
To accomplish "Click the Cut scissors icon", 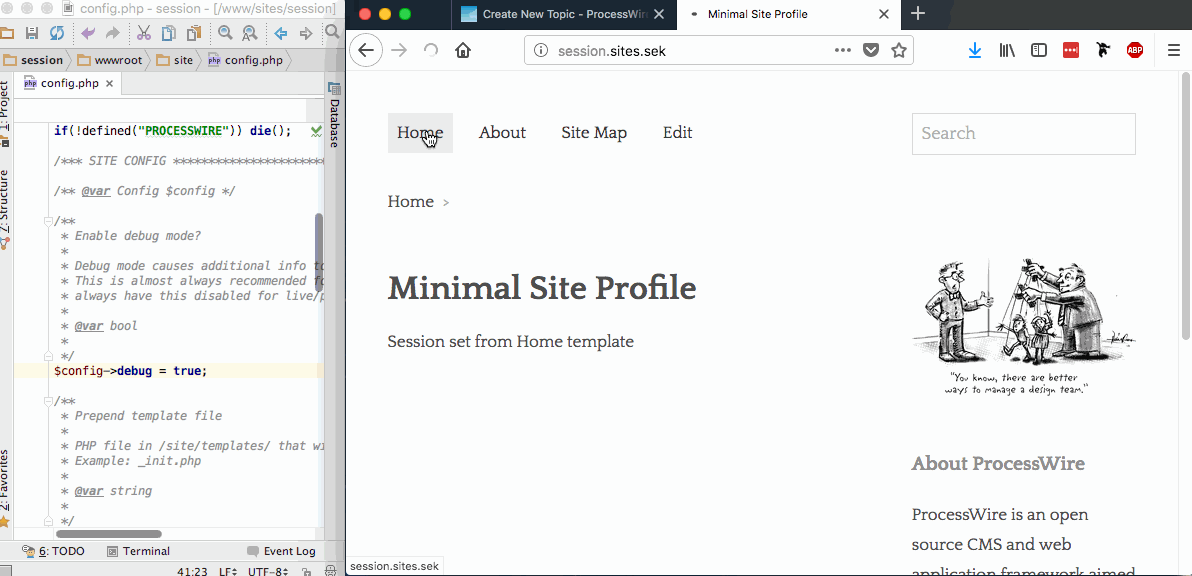I will pyautogui.click(x=144, y=34).
